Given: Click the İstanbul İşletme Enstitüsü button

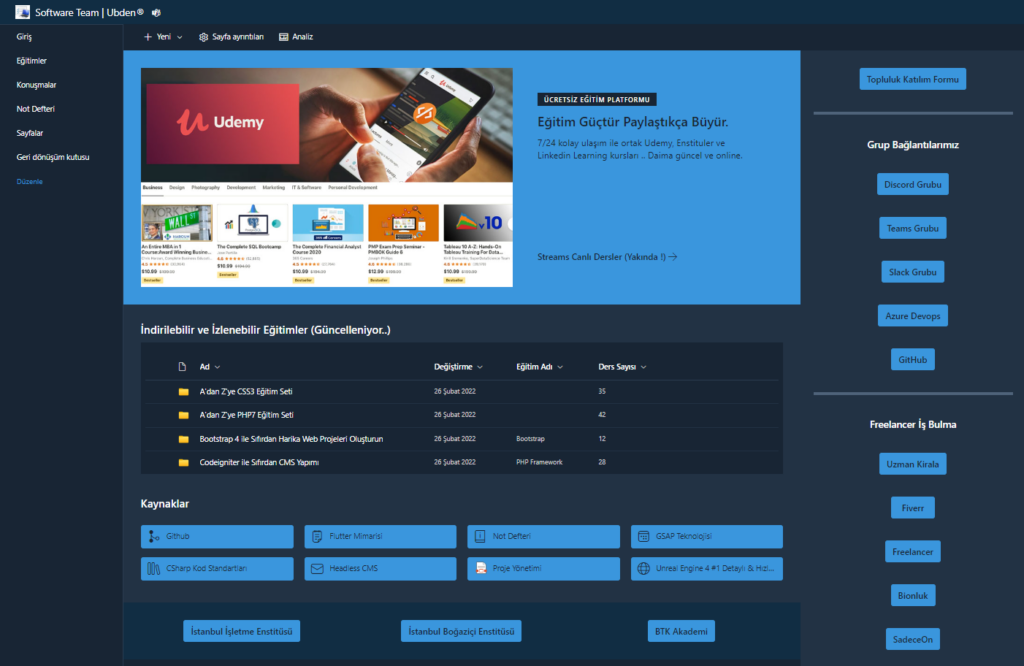Looking at the screenshot, I should point(242,631).
